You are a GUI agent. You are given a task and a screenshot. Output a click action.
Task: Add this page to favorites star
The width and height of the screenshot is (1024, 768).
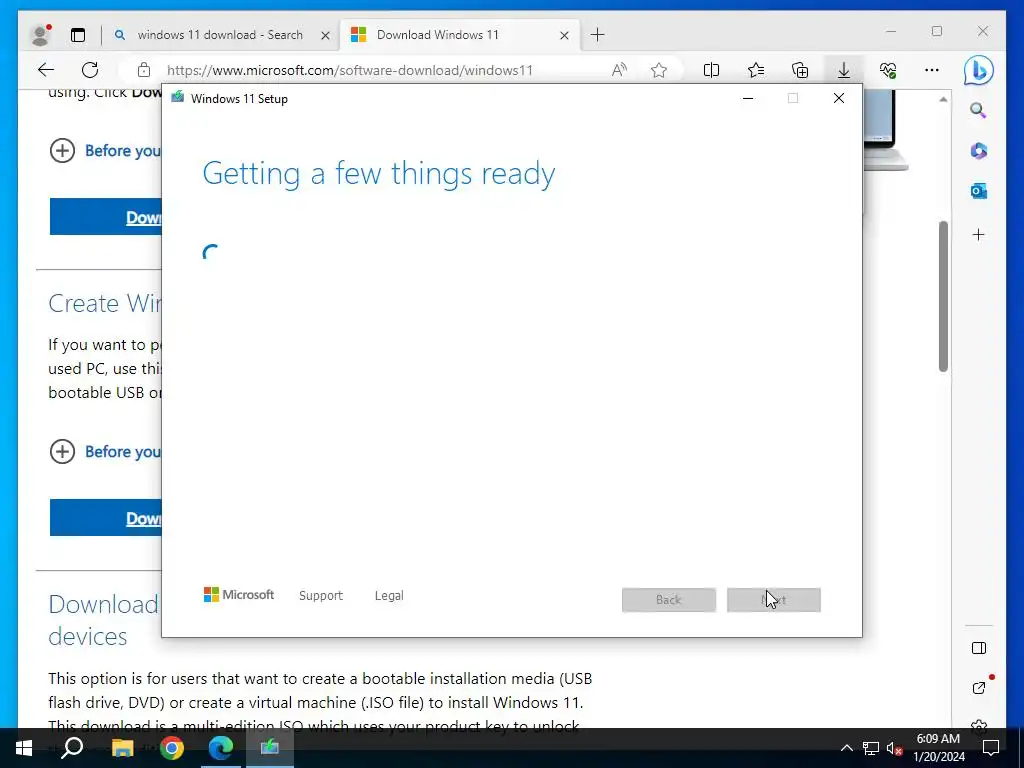659,70
